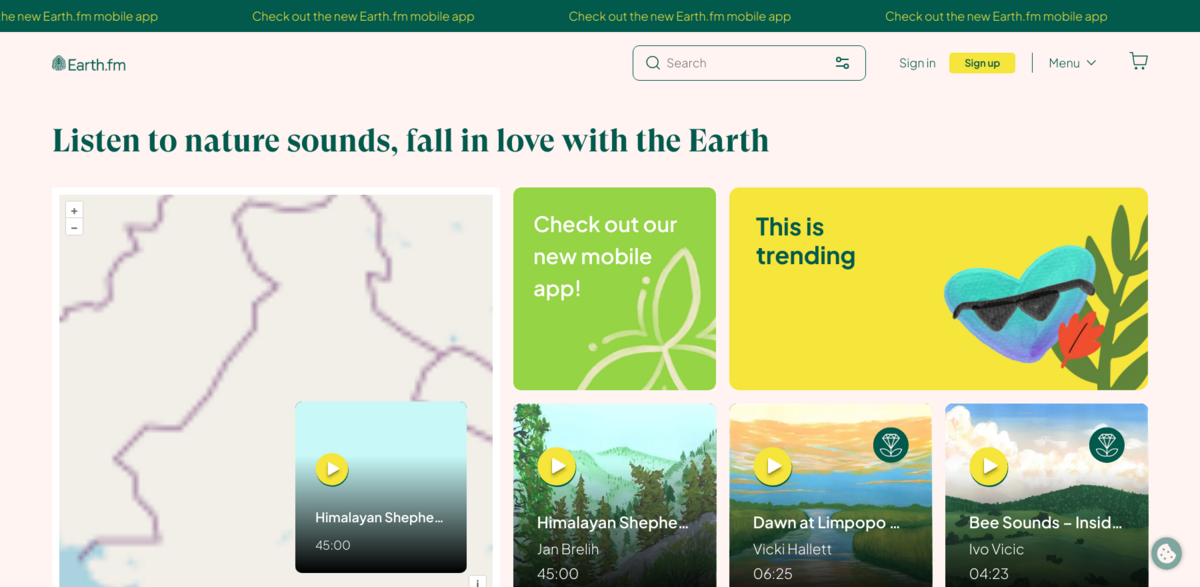Click premium diamond badge on Bee Sounds card
The height and width of the screenshot is (587, 1200).
pyautogui.click(x=1106, y=445)
